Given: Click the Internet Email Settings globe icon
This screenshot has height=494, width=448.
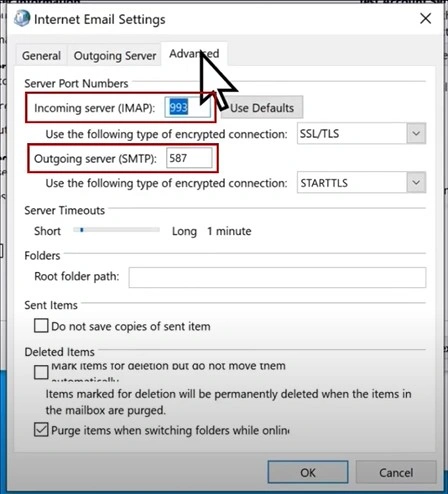Looking at the screenshot, I should pyautogui.click(x=22, y=18).
